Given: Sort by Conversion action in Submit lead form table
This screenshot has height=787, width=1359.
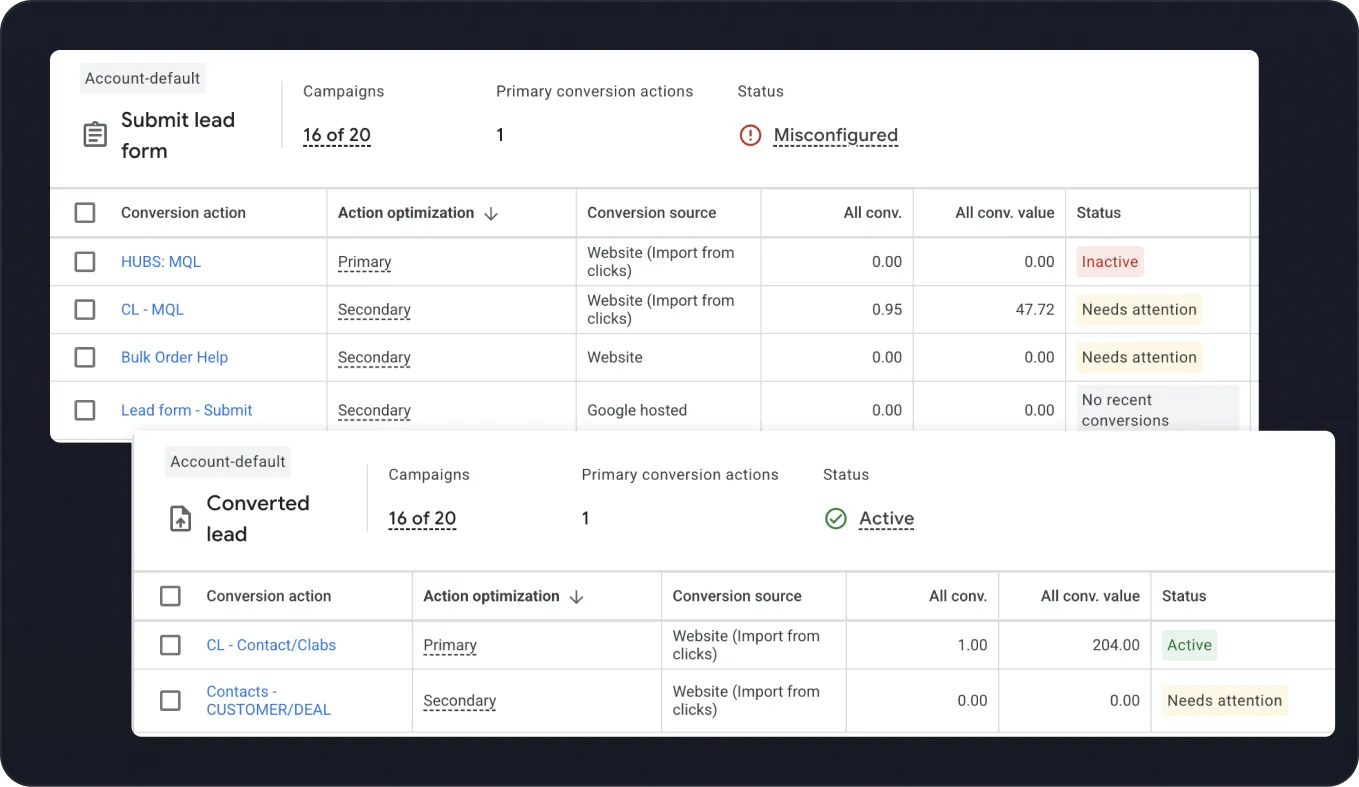Looking at the screenshot, I should [x=183, y=213].
